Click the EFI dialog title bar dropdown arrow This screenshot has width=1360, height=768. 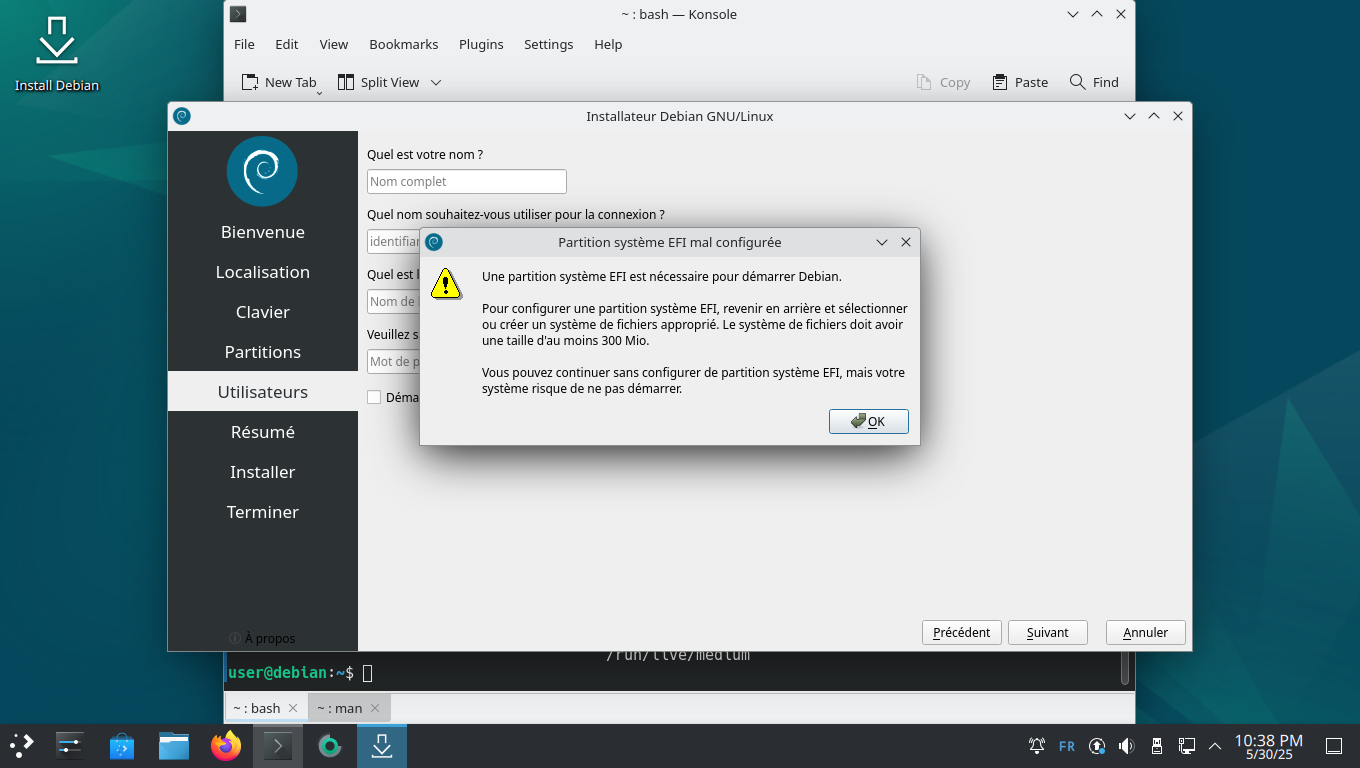click(882, 242)
